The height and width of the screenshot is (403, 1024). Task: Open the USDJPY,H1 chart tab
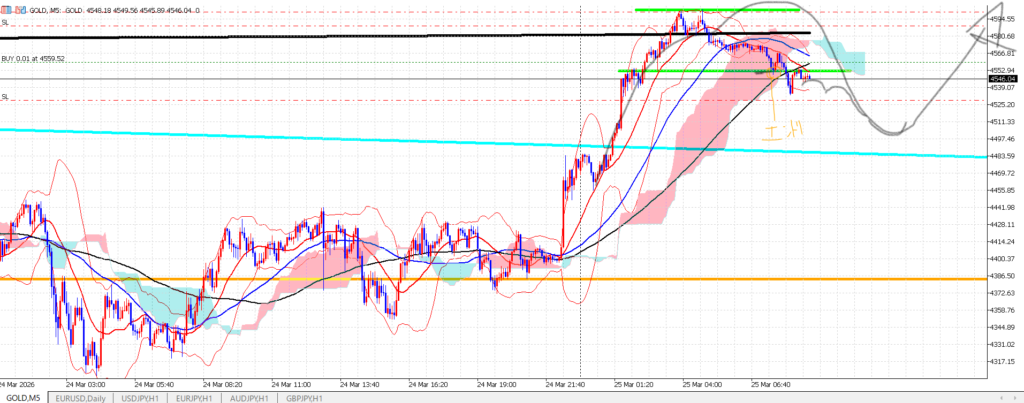click(x=140, y=397)
